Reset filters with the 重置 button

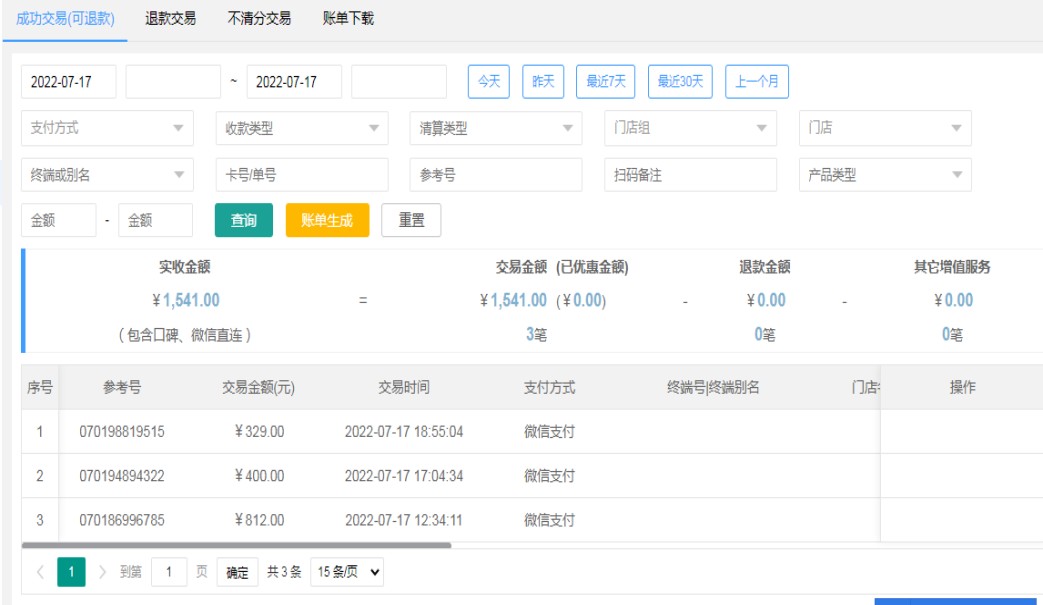click(x=411, y=220)
